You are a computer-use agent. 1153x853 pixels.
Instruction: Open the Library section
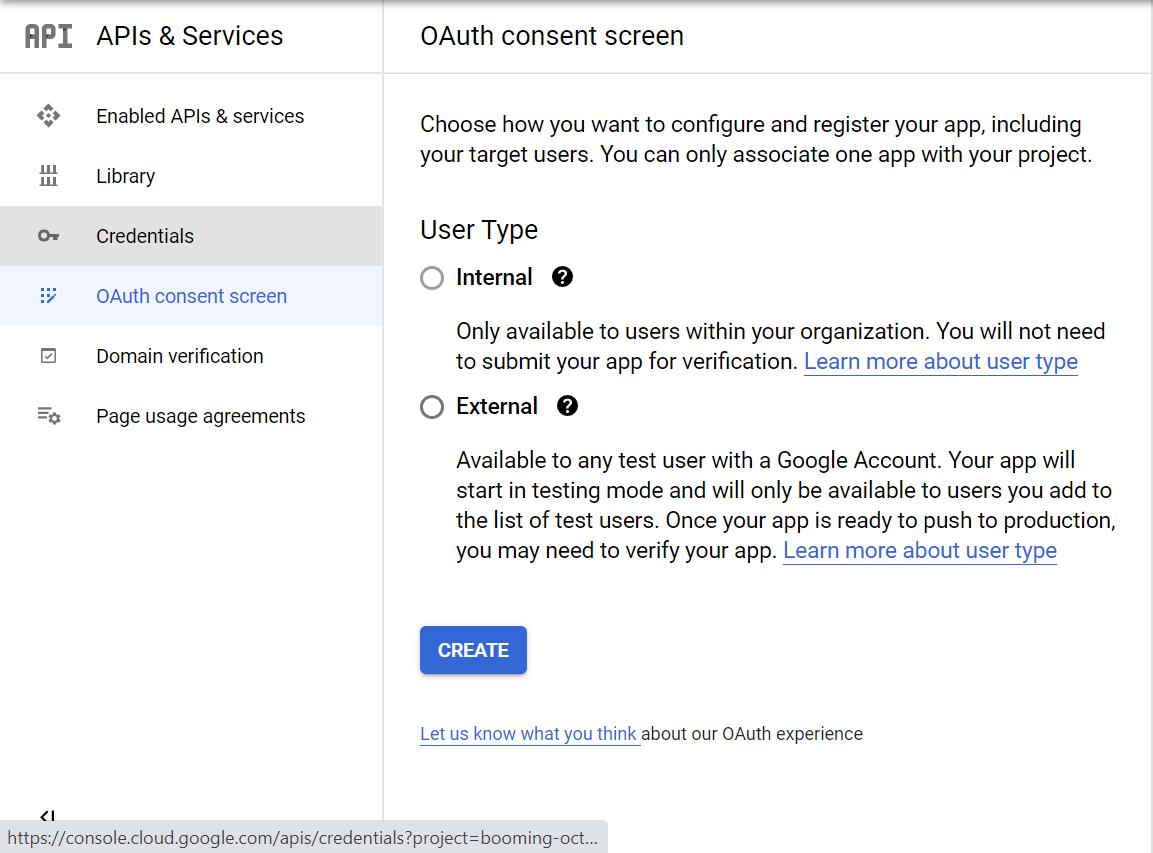125,176
